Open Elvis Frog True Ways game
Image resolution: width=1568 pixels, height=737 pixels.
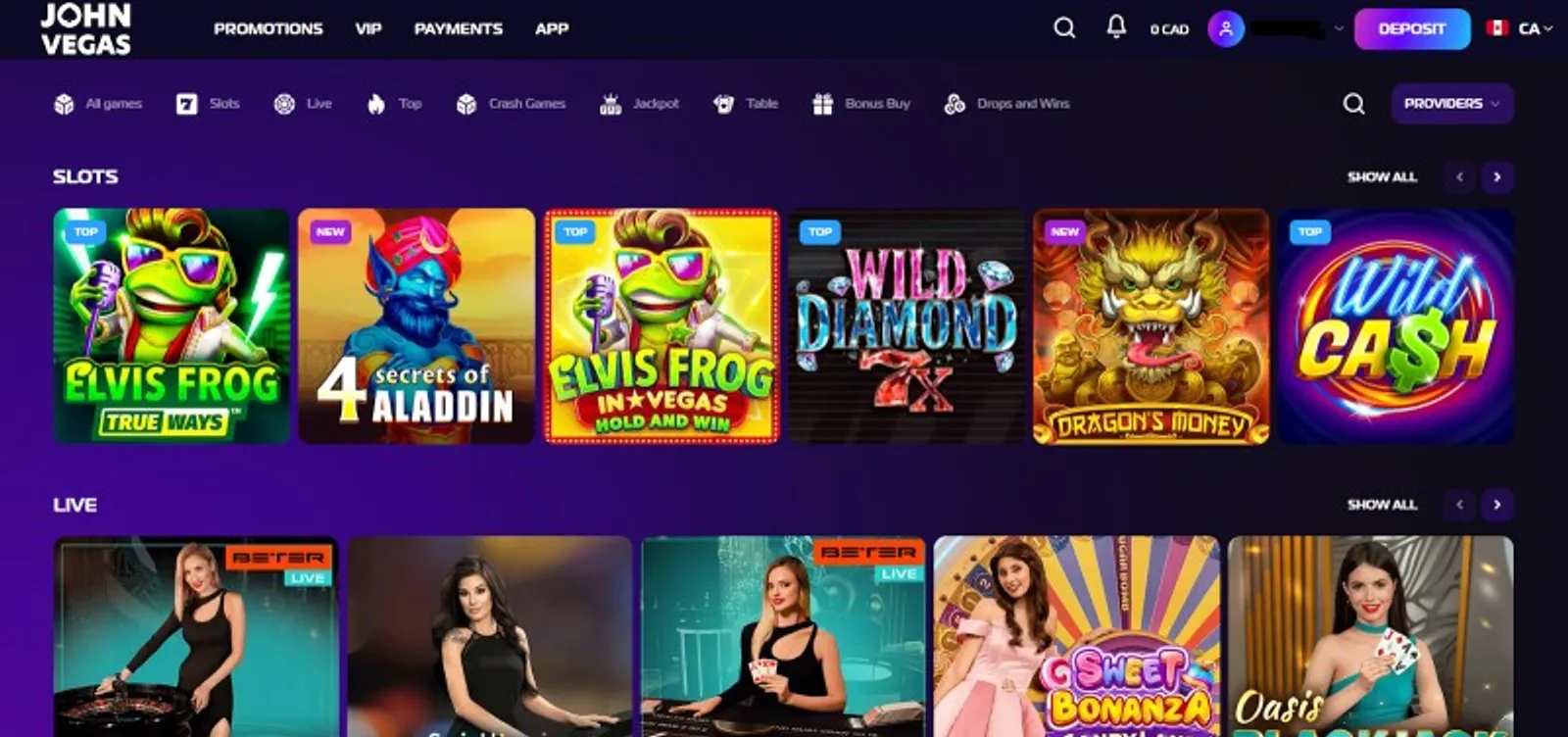(x=171, y=326)
